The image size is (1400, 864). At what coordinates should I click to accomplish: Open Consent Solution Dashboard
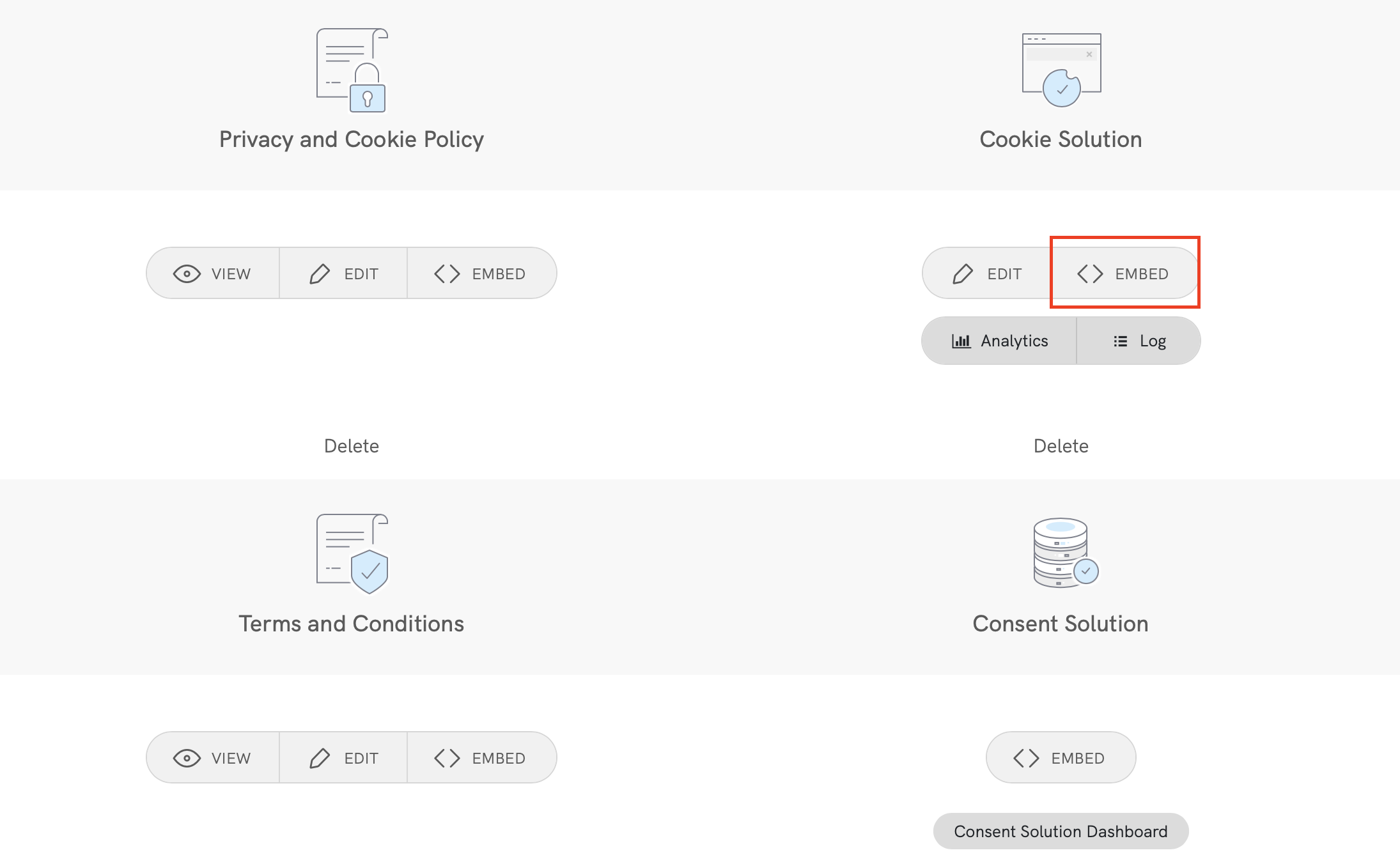1061,831
